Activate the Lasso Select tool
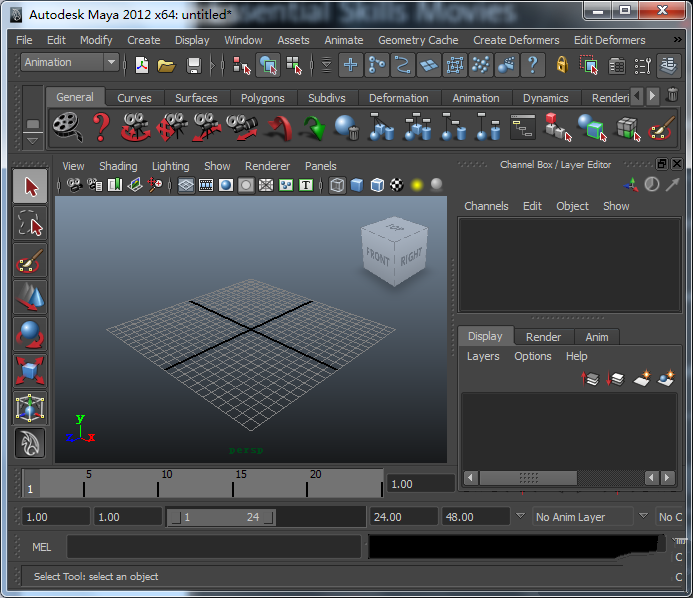The image size is (693, 598). pyautogui.click(x=30, y=224)
